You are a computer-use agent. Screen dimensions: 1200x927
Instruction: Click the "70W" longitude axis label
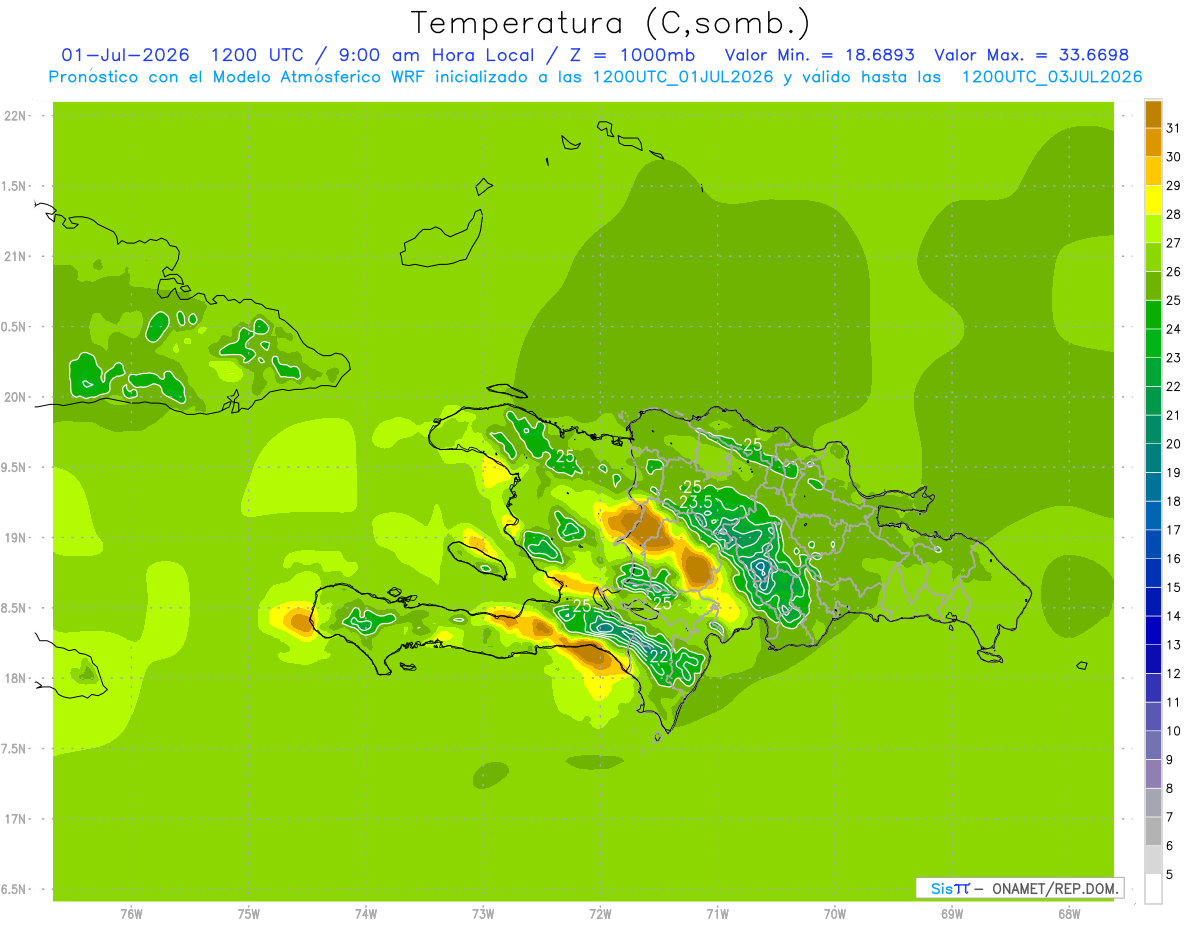click(835, 914)
